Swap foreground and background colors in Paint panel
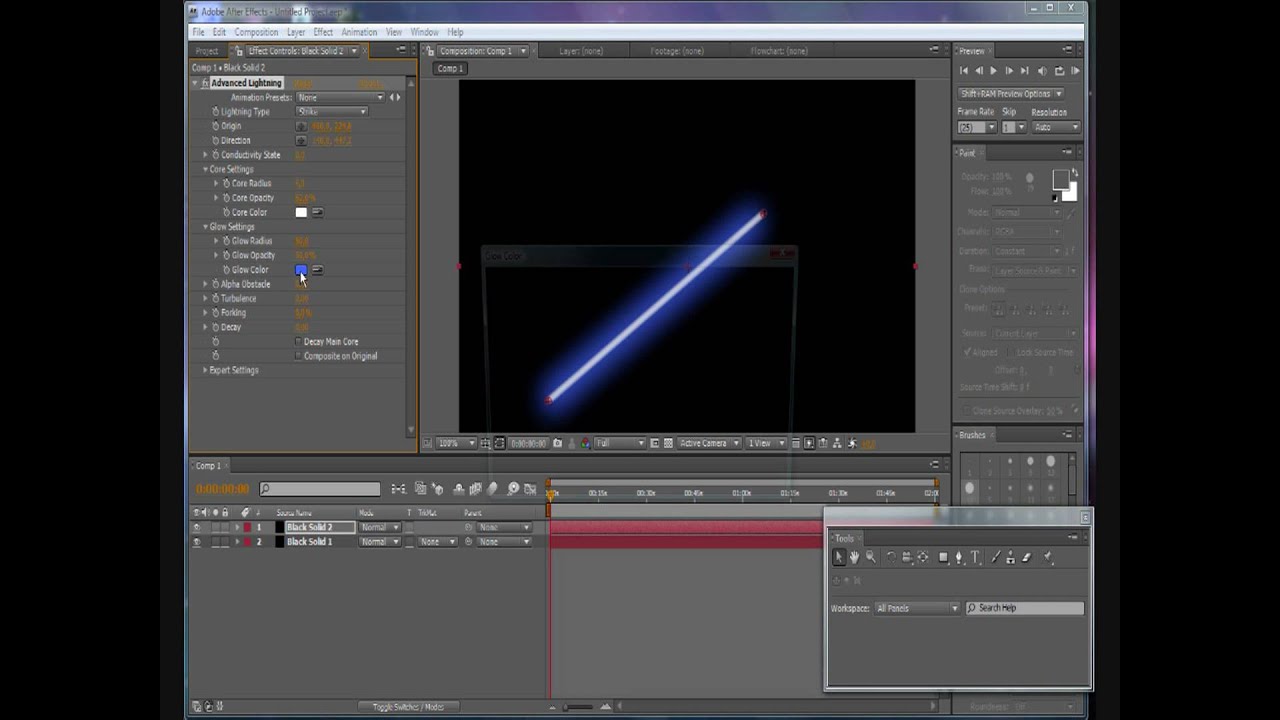This screenshot has height=720, width=1280. click(x=1075, y=174)
